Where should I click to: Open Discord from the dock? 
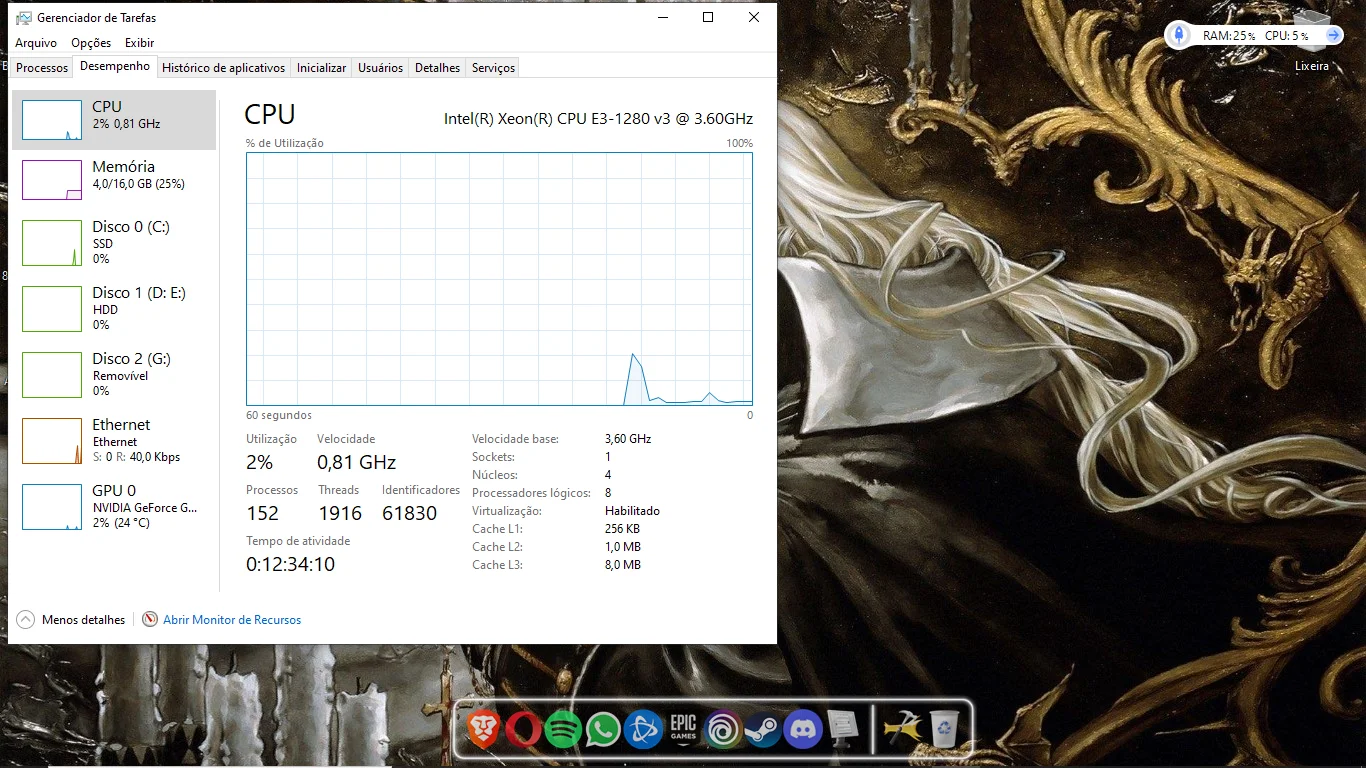[x=802, y=729]
